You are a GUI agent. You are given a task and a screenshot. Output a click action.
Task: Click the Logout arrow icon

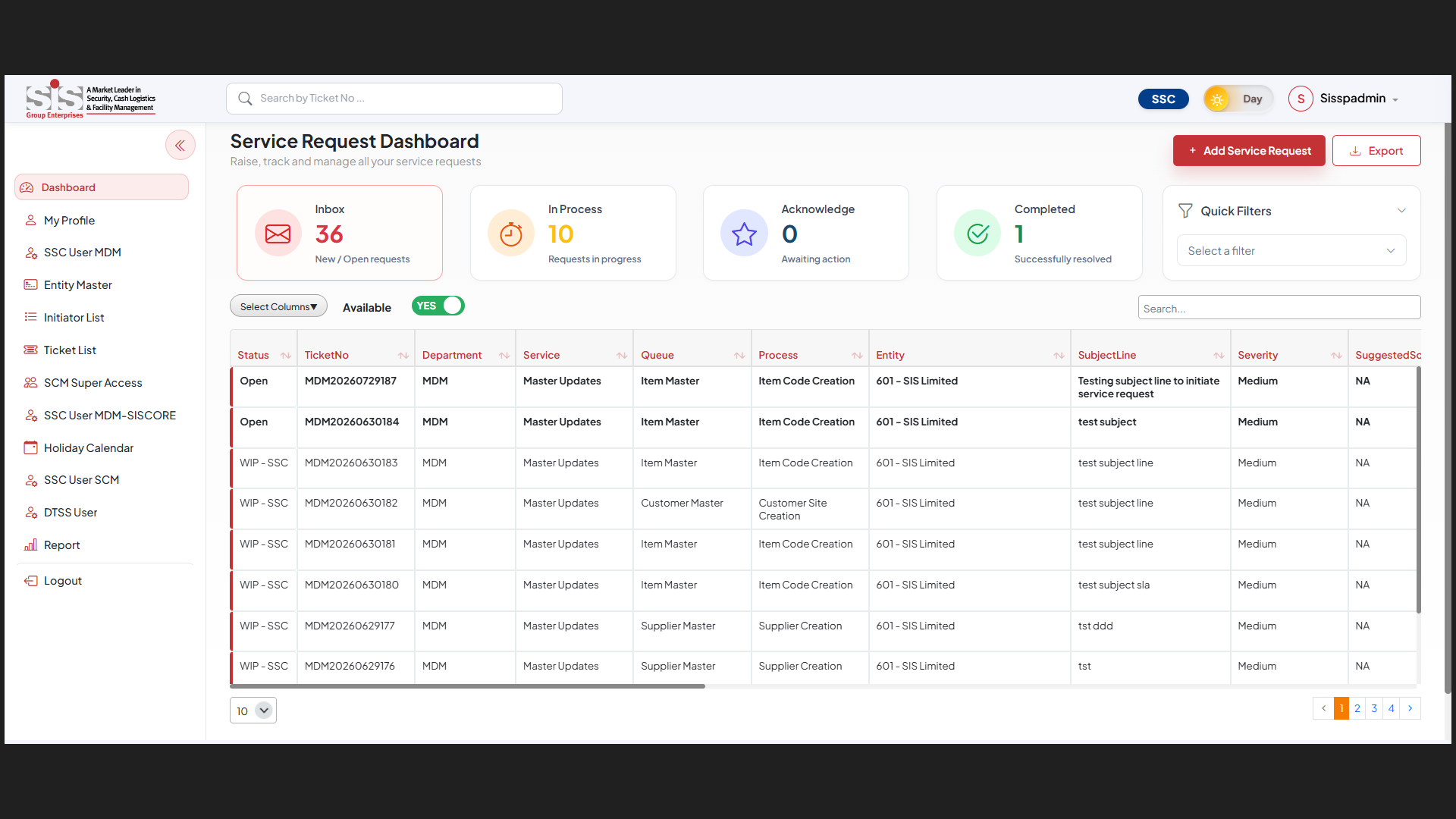(x=30, y=581)
